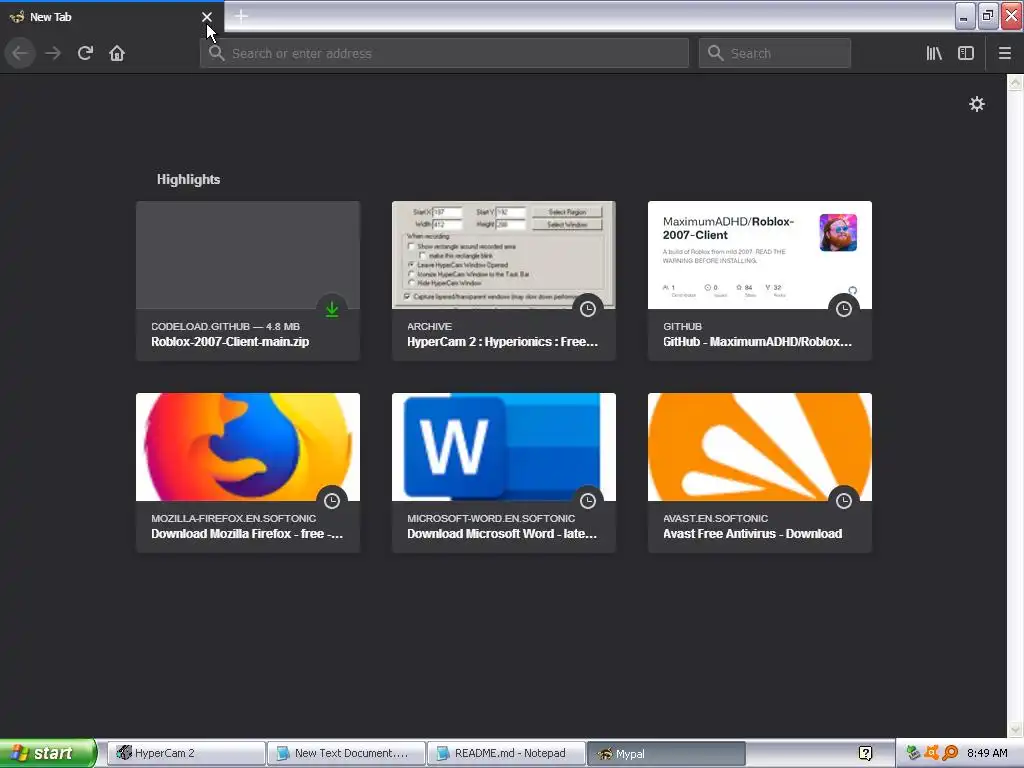Click 'HyperCam 2 : Hyperionics : Free...' title

pos(502,342)
